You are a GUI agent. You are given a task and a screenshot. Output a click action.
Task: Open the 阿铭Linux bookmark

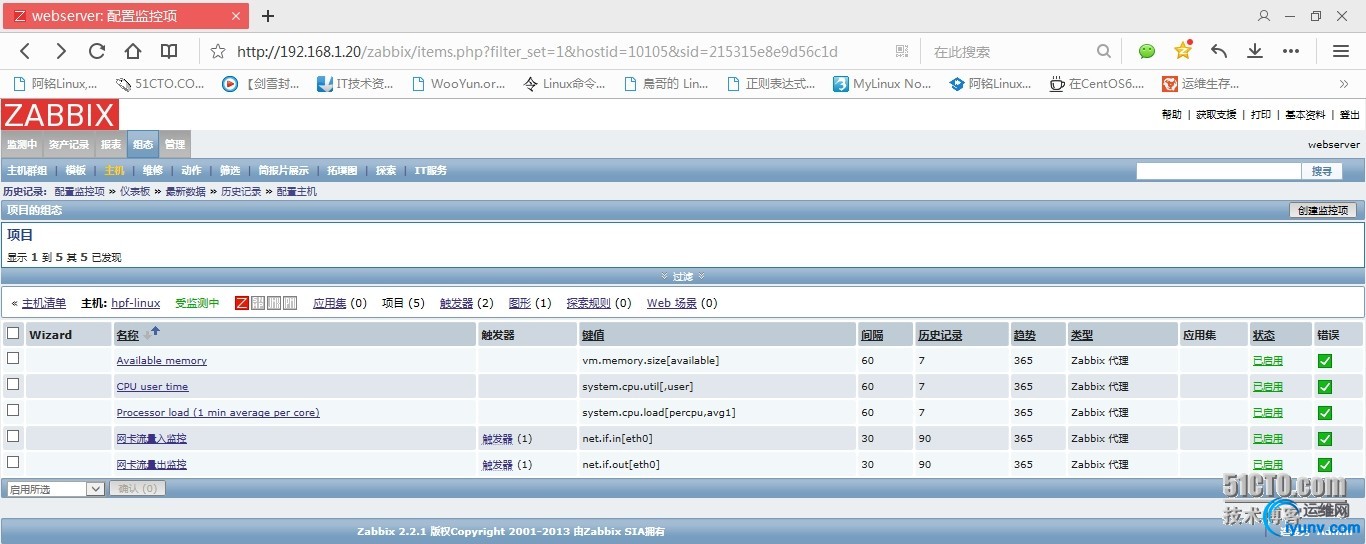coord(56,84)
